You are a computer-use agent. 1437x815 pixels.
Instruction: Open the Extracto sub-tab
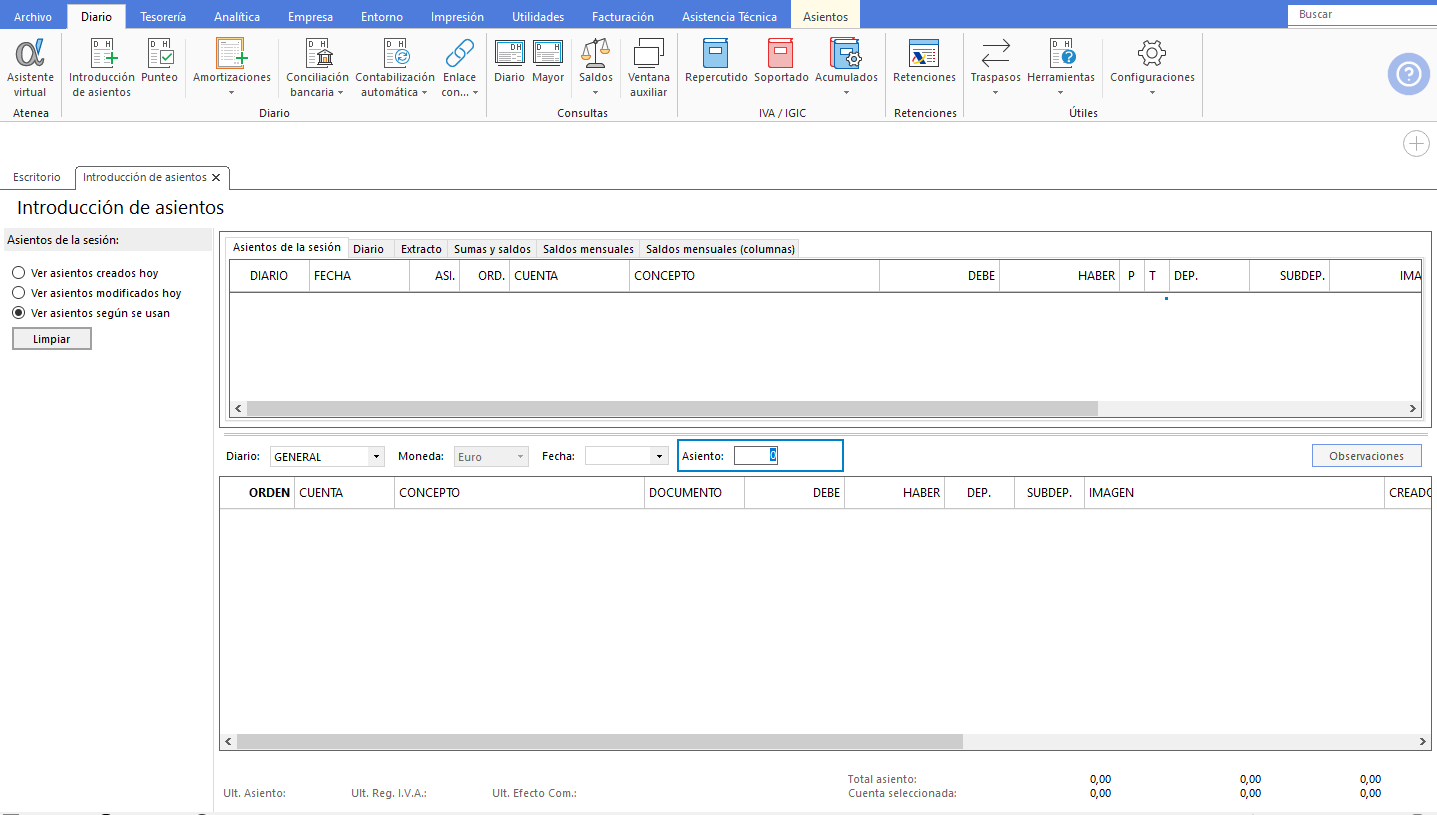421,249
